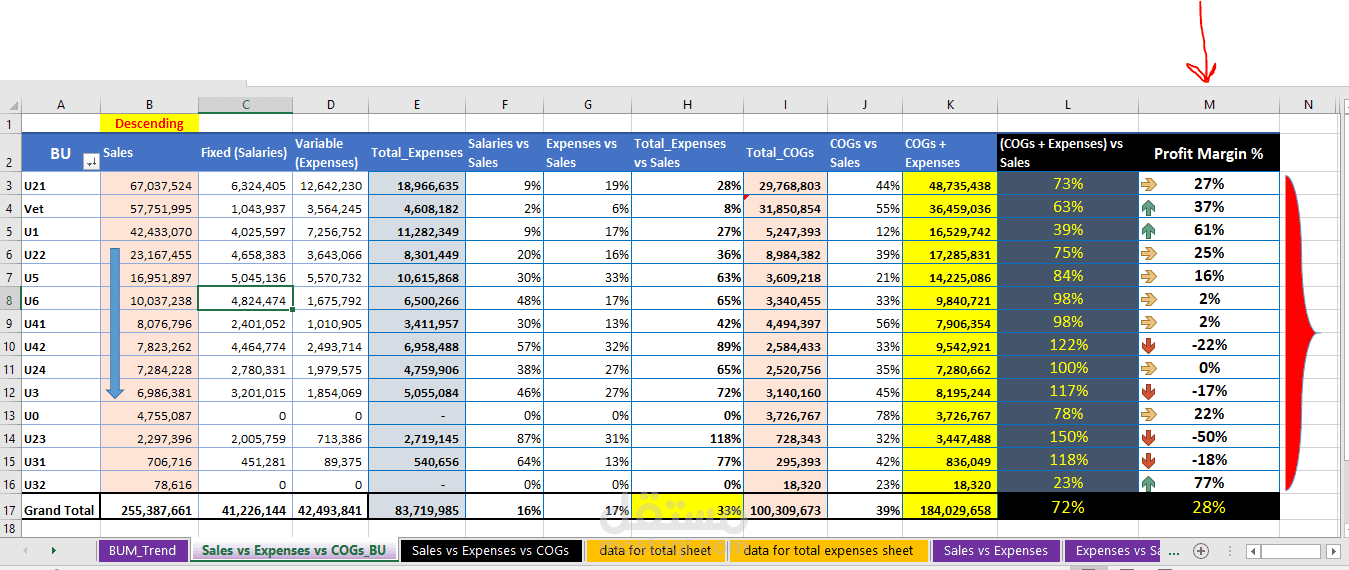Click the sideways arrow icon in U41 row
This screenshot has width=1349, height=570.
(x=1148, y=322)
